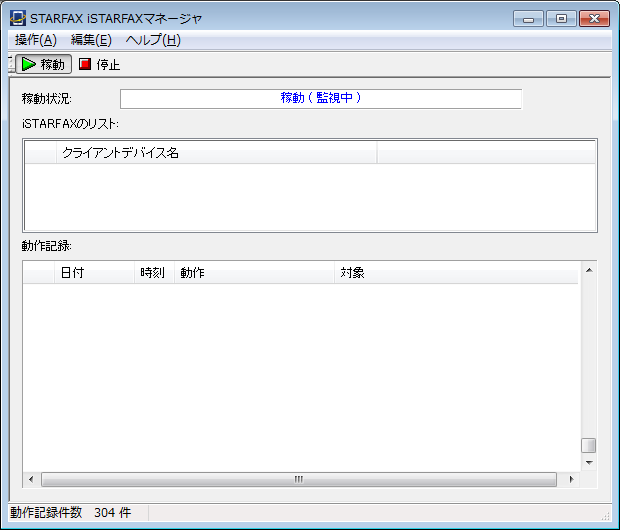The height and width of the screenshot is (530, 620).
Task: Click the vertical scrollbar thumb in log
Action: click(589, 446)
